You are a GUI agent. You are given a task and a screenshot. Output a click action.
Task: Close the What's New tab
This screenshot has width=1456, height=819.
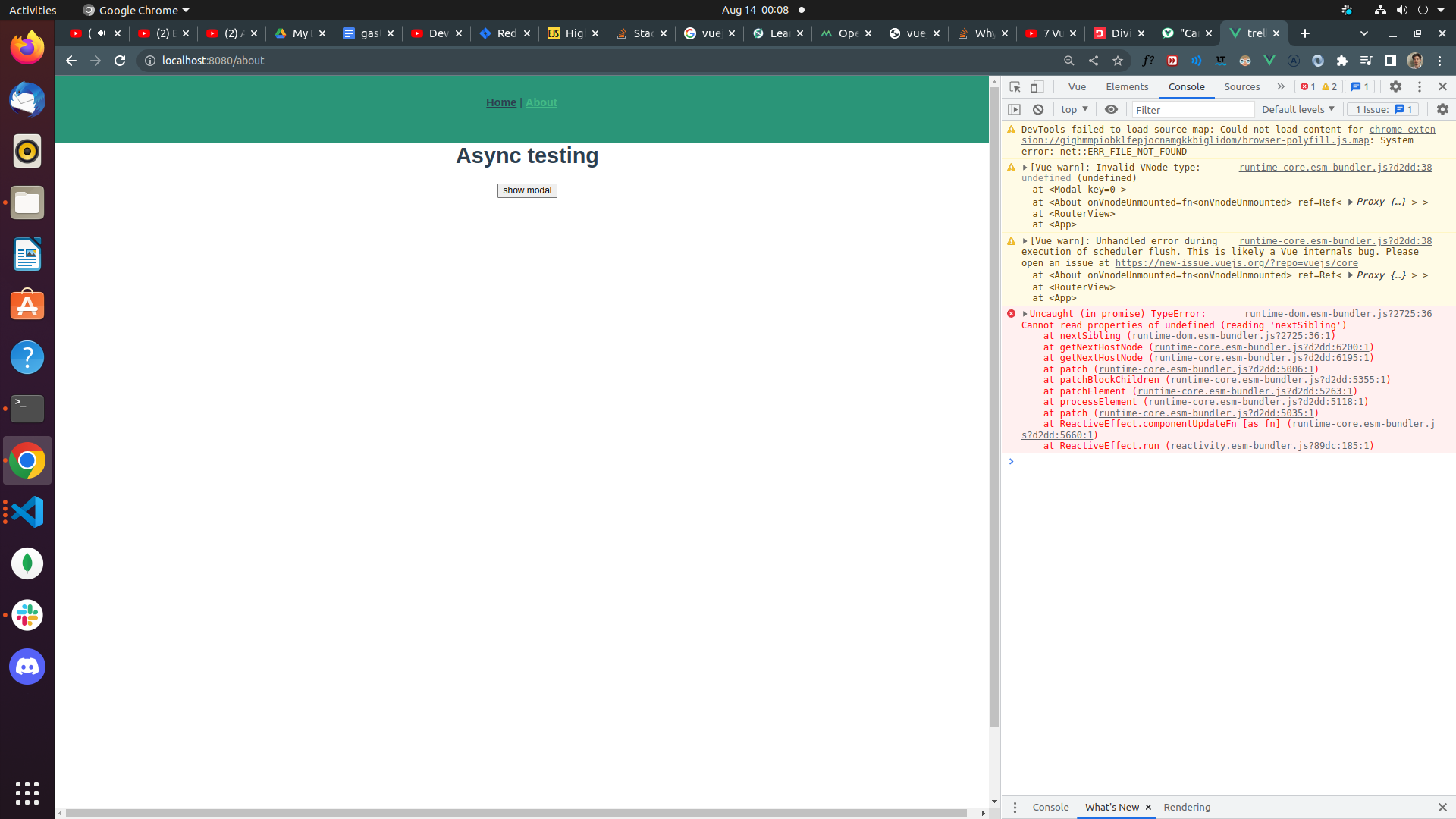[1148, 807]
